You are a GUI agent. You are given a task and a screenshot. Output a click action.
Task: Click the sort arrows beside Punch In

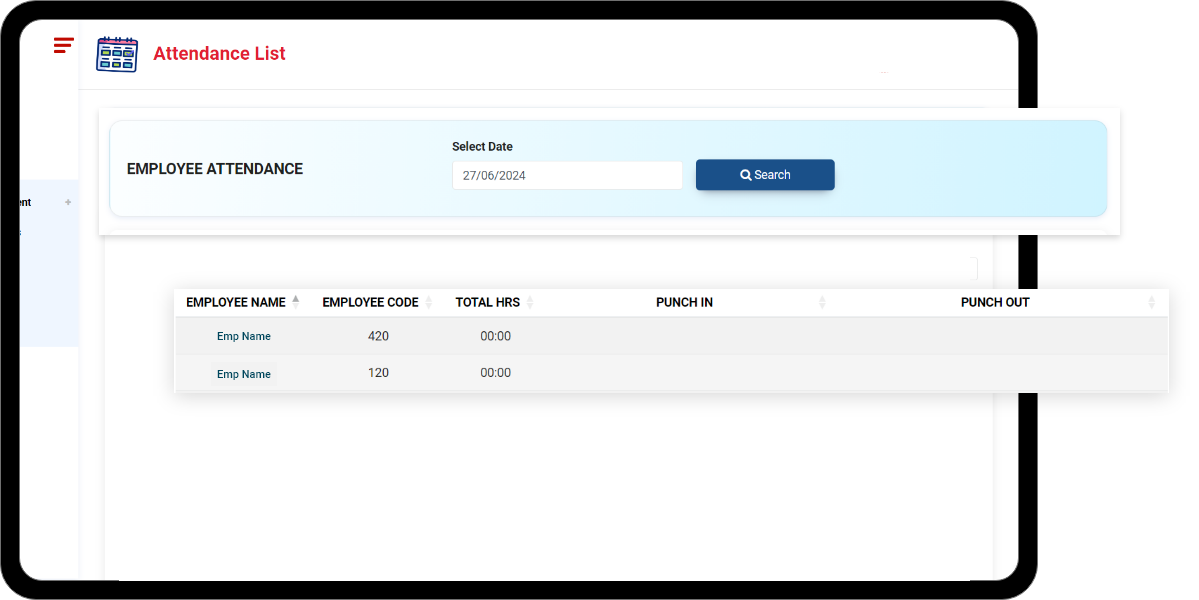tap(822, 303)
